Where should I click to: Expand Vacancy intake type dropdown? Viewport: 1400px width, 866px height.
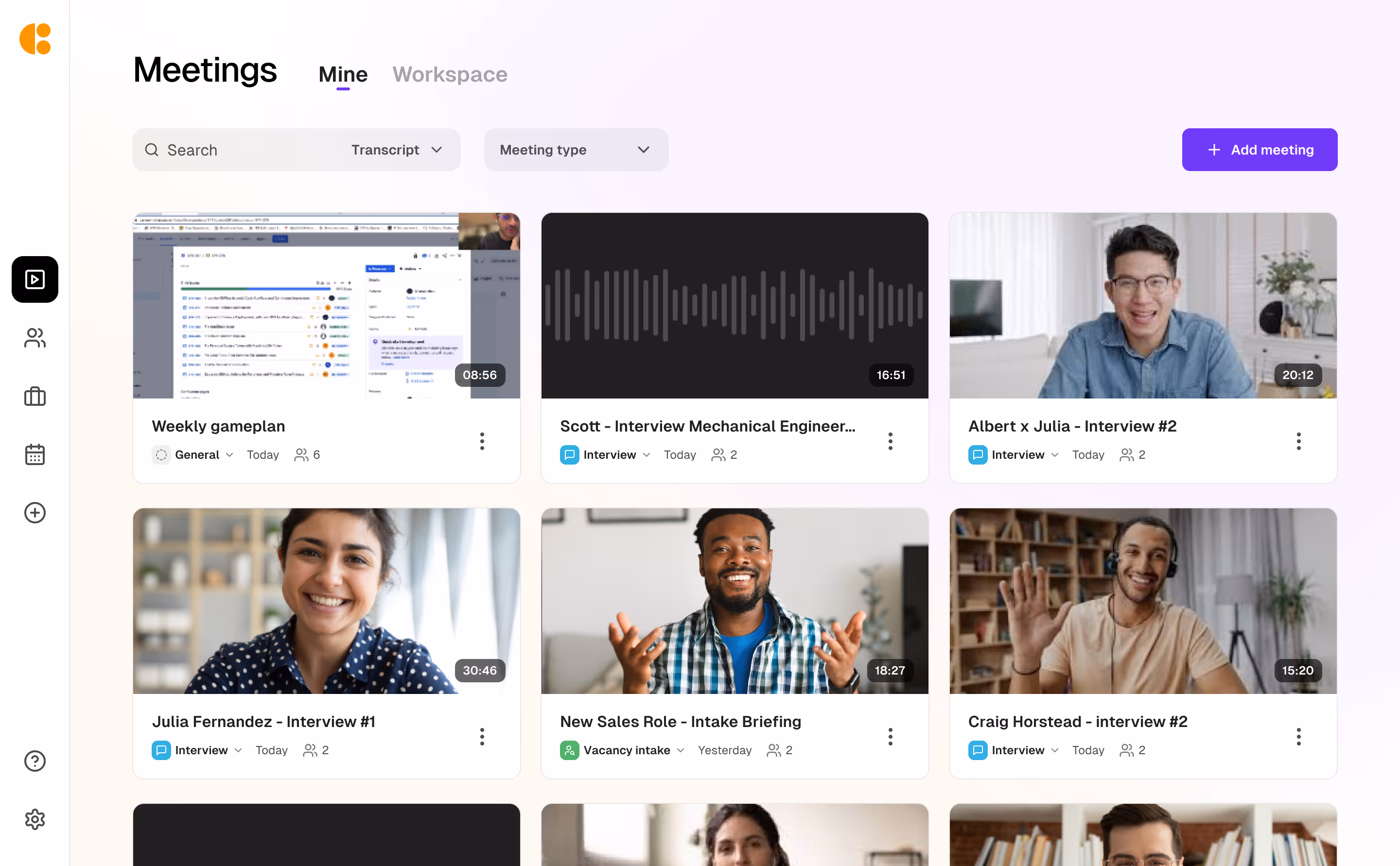(x=680, y=750)
